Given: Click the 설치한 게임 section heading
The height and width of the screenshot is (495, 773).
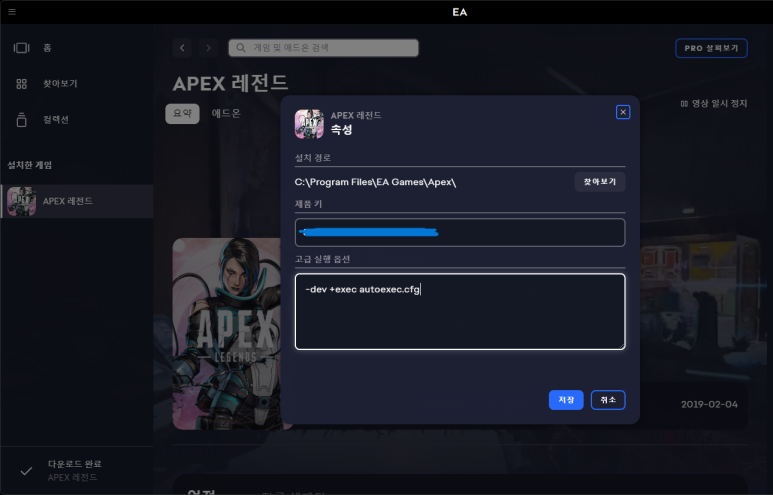Looking at the screenshot, I should (30, 165).
